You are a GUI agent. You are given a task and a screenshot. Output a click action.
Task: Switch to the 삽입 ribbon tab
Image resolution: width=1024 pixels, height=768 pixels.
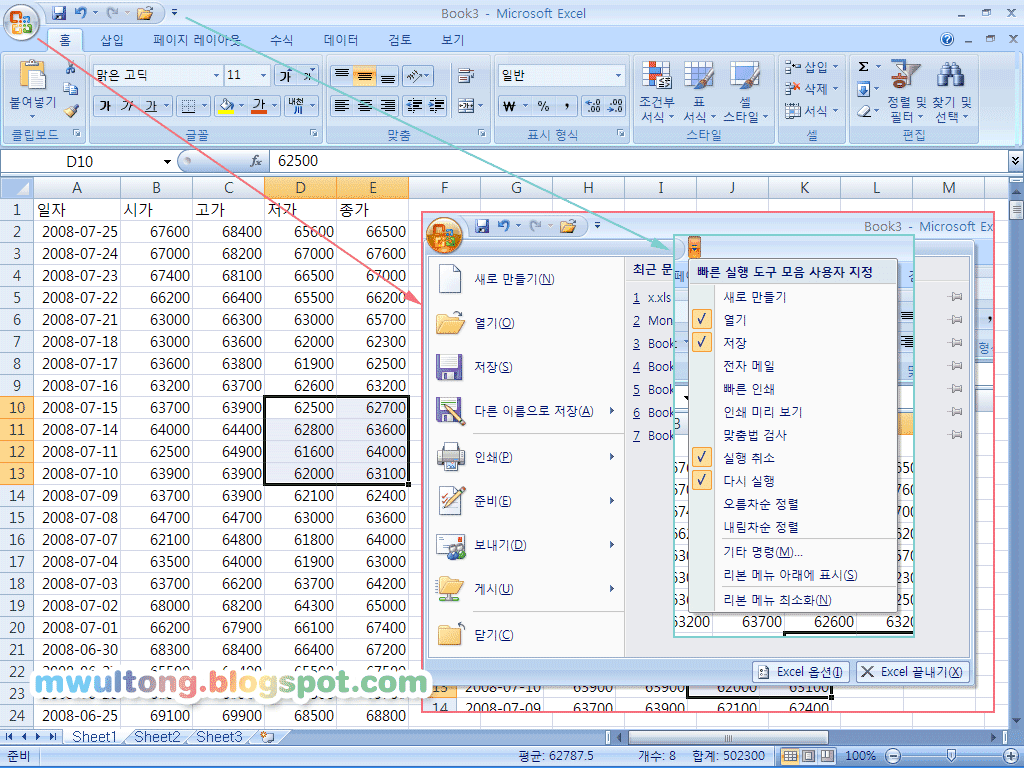(112, 40)
